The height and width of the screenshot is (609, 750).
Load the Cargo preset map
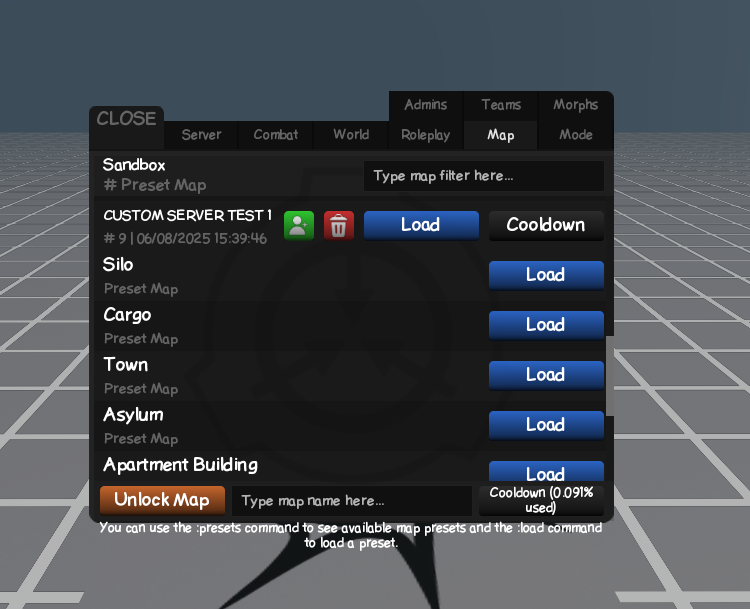[546, 325]
